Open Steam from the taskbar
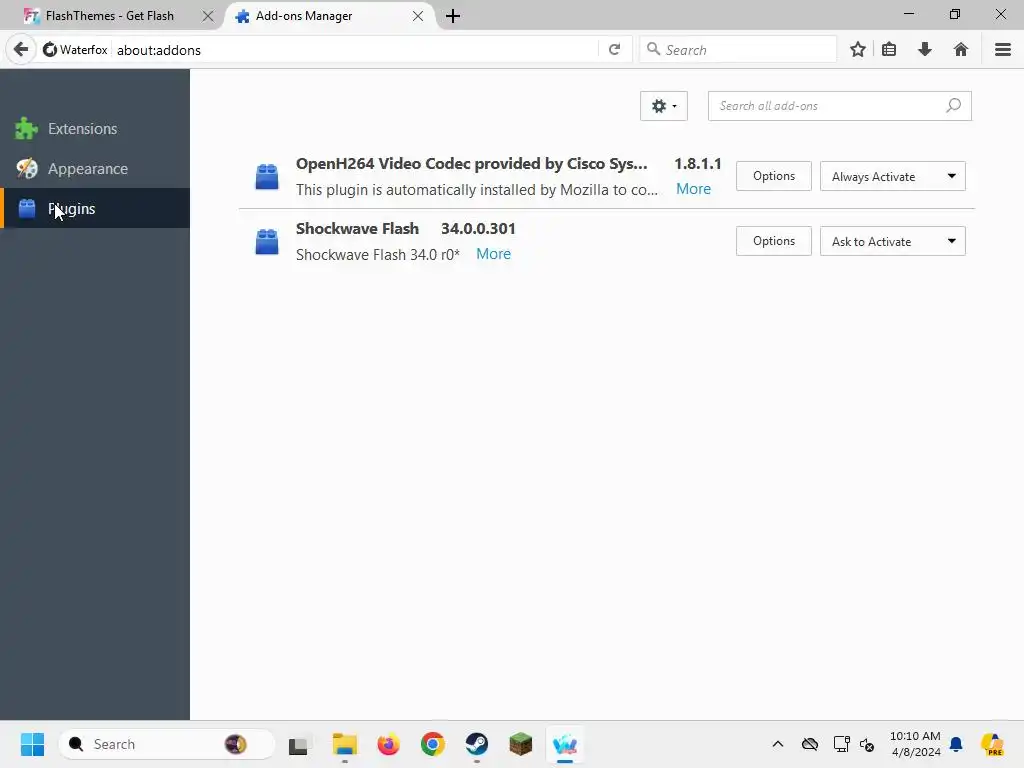The height and width of the screenshot is (768, 1024). point(477,744)
